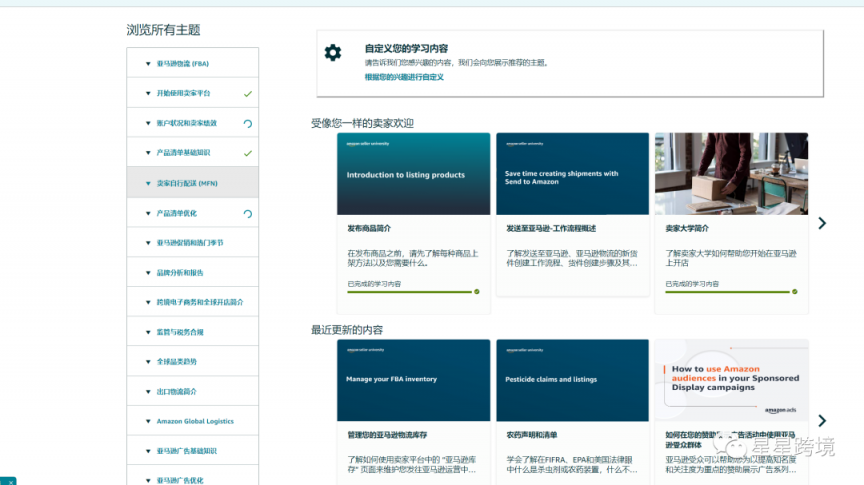The image size is (864, 485).
Task: Click the Manage your FBA inventory thumbnail
Action: [x=413, y=380]
